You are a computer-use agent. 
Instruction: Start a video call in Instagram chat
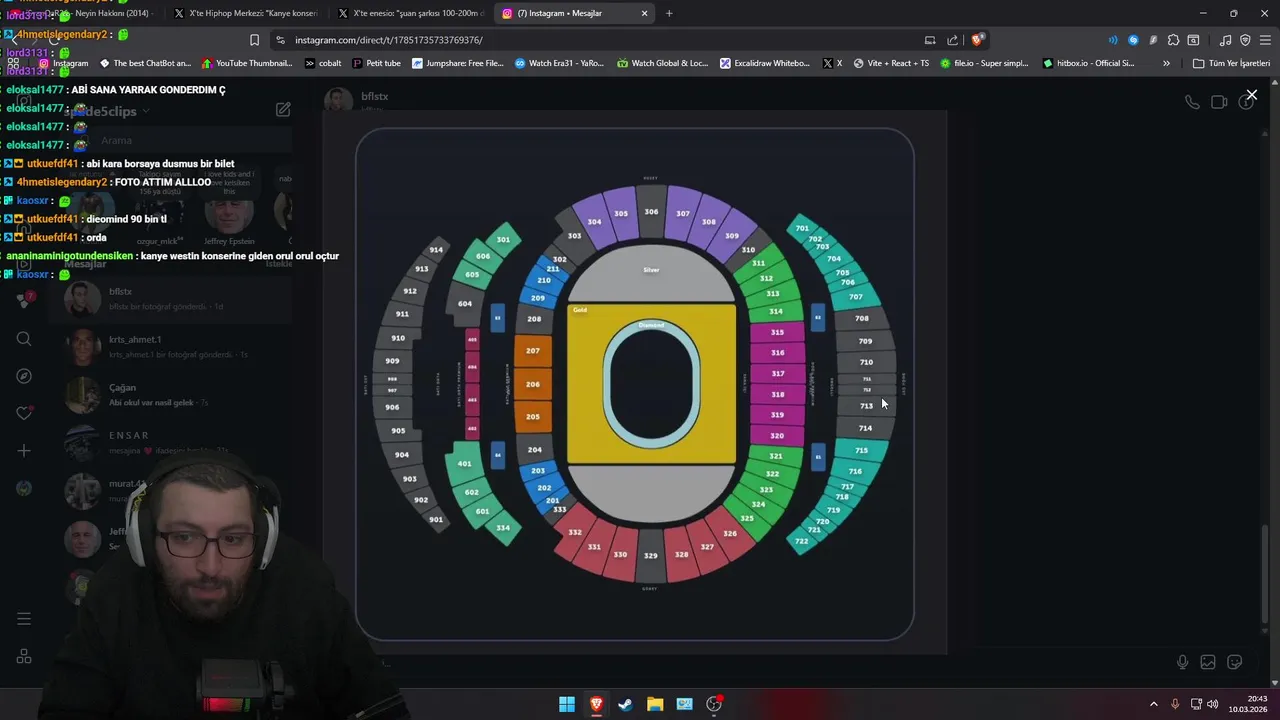1219,102
